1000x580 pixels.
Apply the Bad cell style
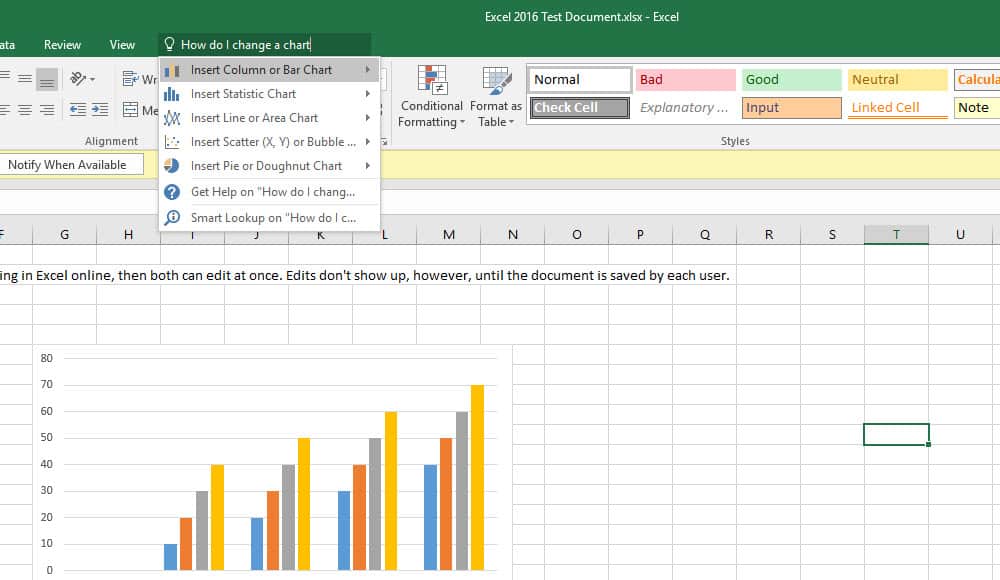(x=686, y=80)
